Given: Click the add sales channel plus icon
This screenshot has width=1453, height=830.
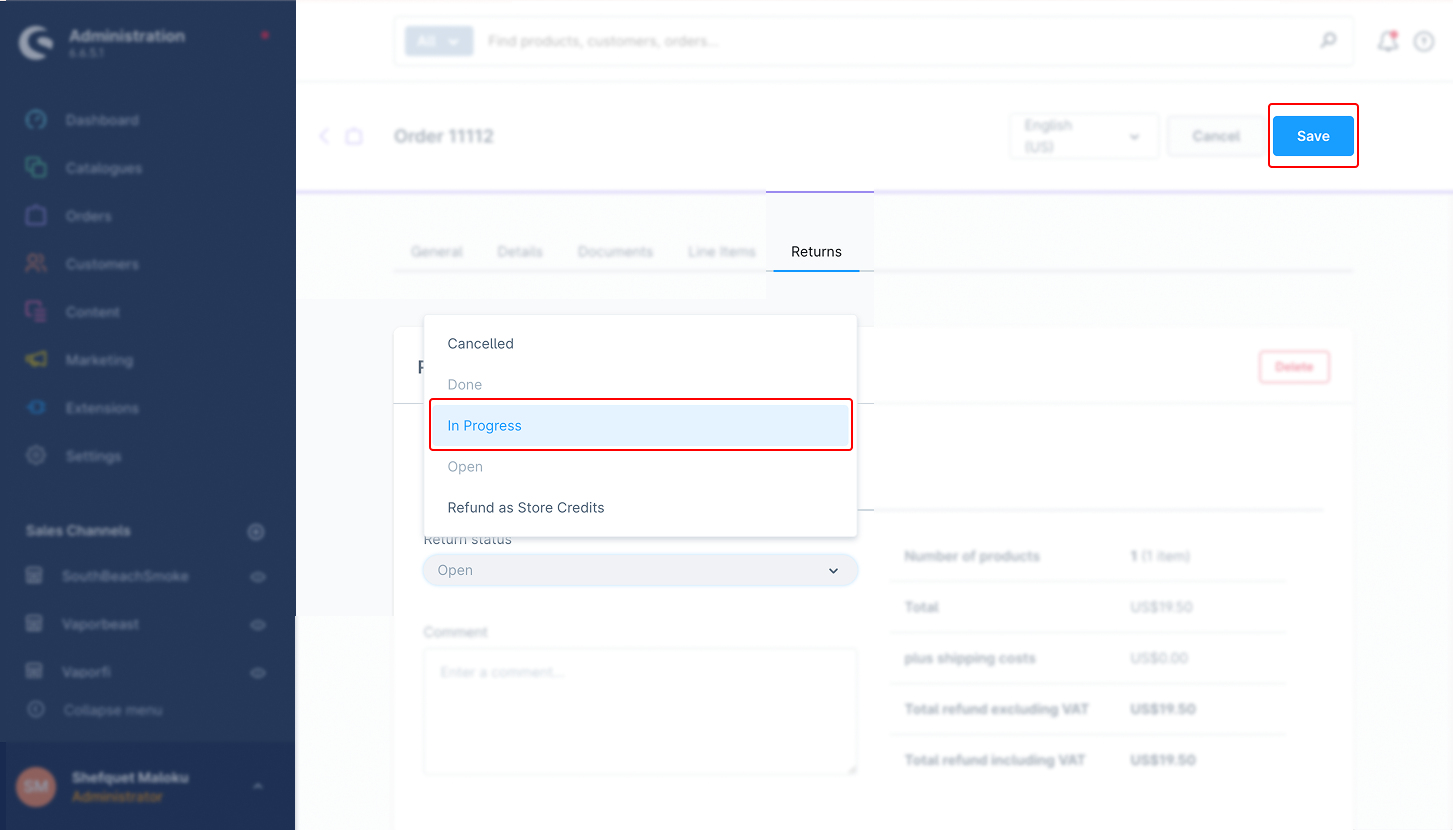Looking at the screenshot, I should 256,532.
